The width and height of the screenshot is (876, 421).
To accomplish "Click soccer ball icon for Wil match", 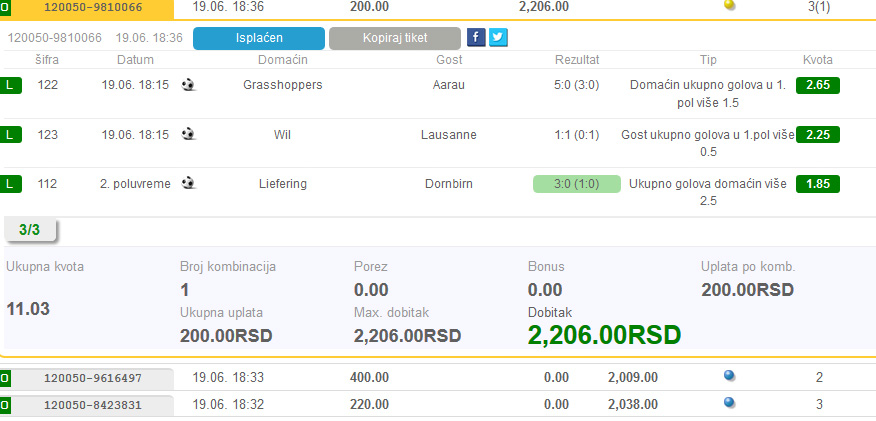I will [188, 134].
